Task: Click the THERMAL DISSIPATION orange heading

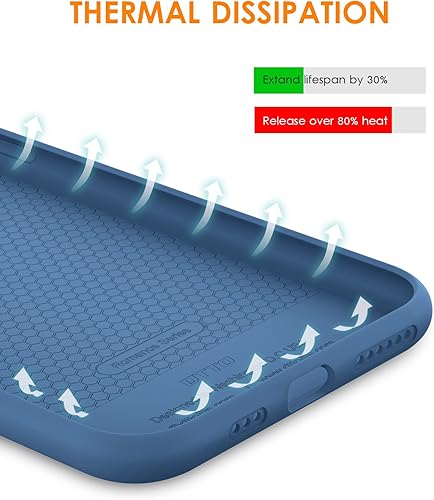Action: coord(229,12)
